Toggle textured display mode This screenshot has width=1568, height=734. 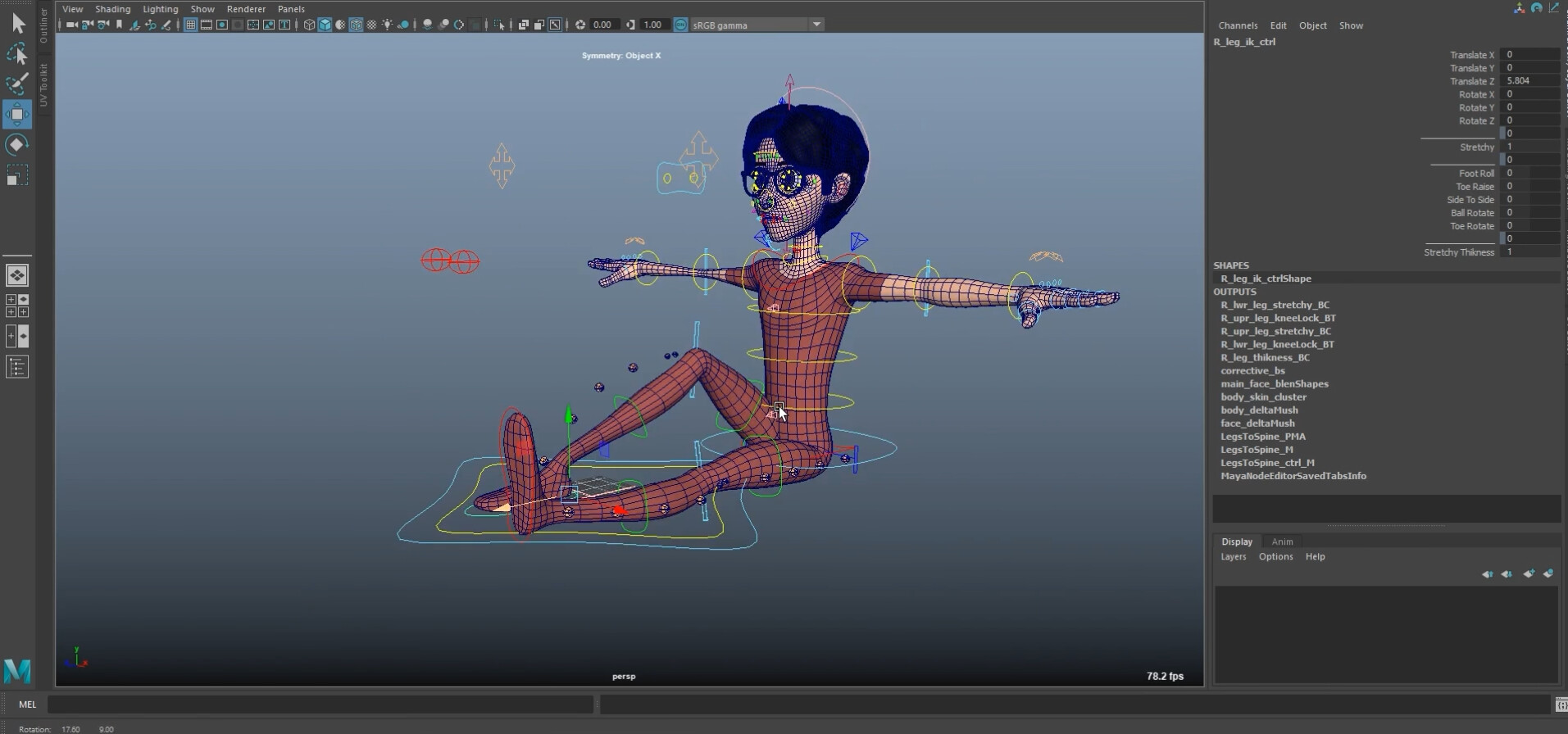click(371, 25)
